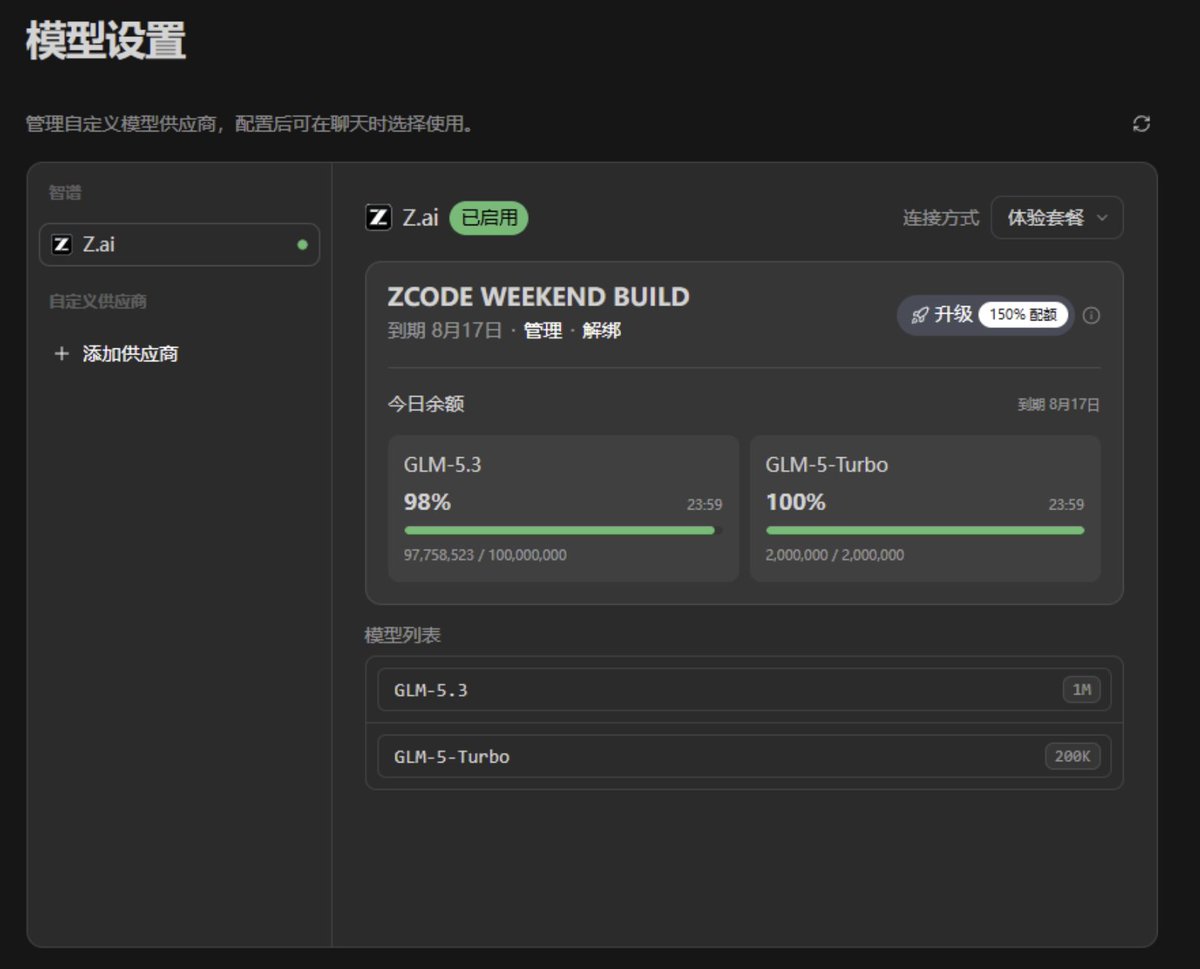Click the 150% 配额 badge

click(1022, 315)
